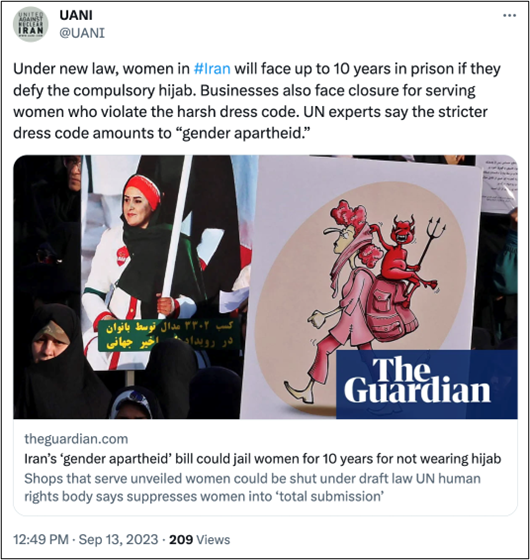Image resolution: width=530 pixels, height=560 pixels.
Task: Open the three-dot more options menu
Action: (x=509, y=15)
